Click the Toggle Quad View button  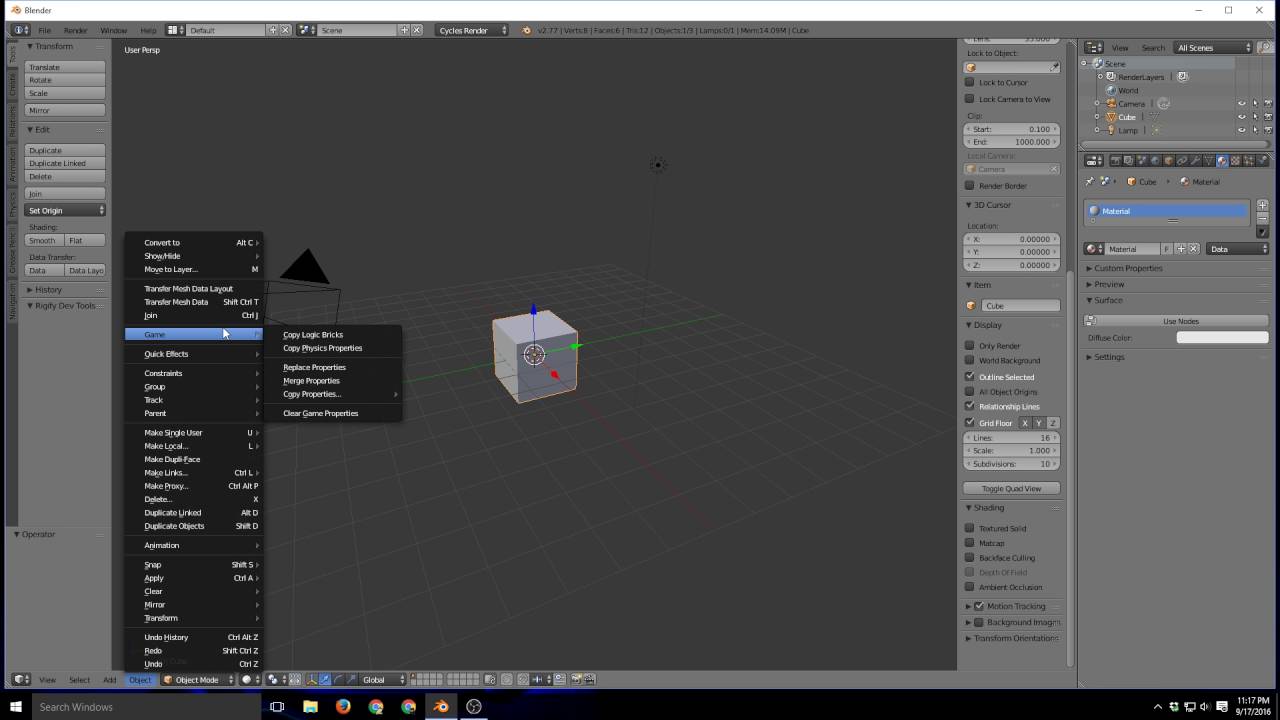[x=1012, y=488]
